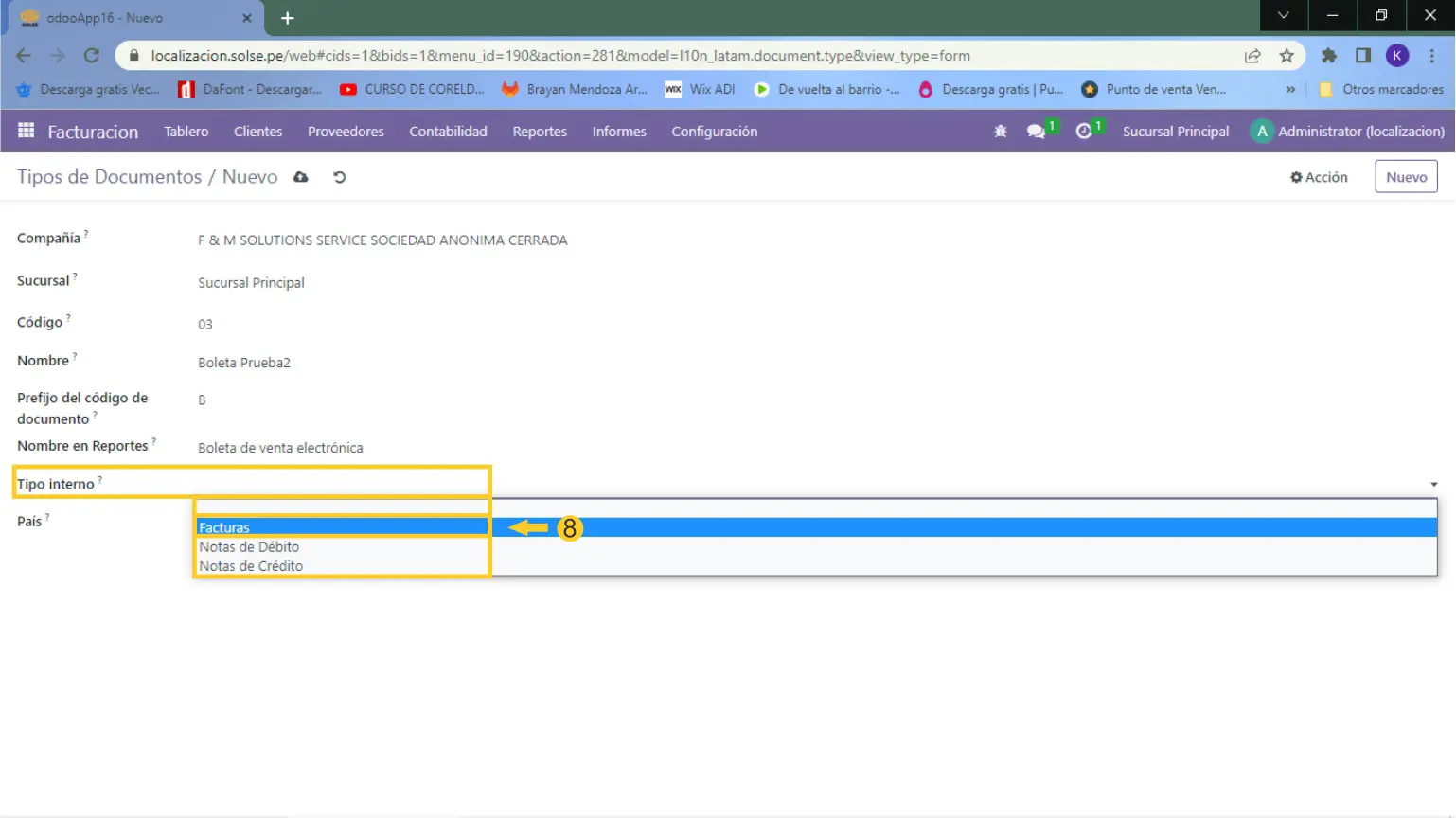Click the Tipo interno help question mark
This screenshot has width=1456, height=818.
[x=99, y=480]
